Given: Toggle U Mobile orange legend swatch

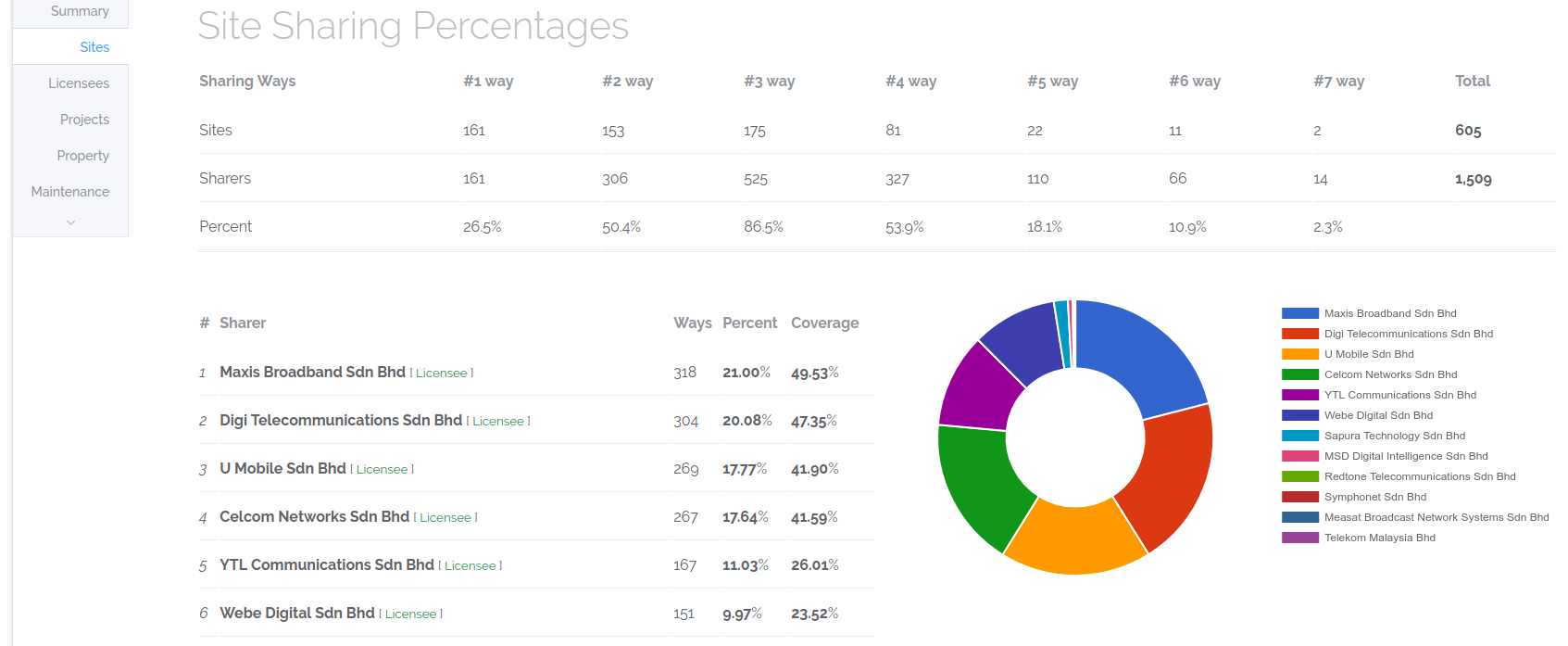Looking at the screenshot, I should (x=1300, y=354).
